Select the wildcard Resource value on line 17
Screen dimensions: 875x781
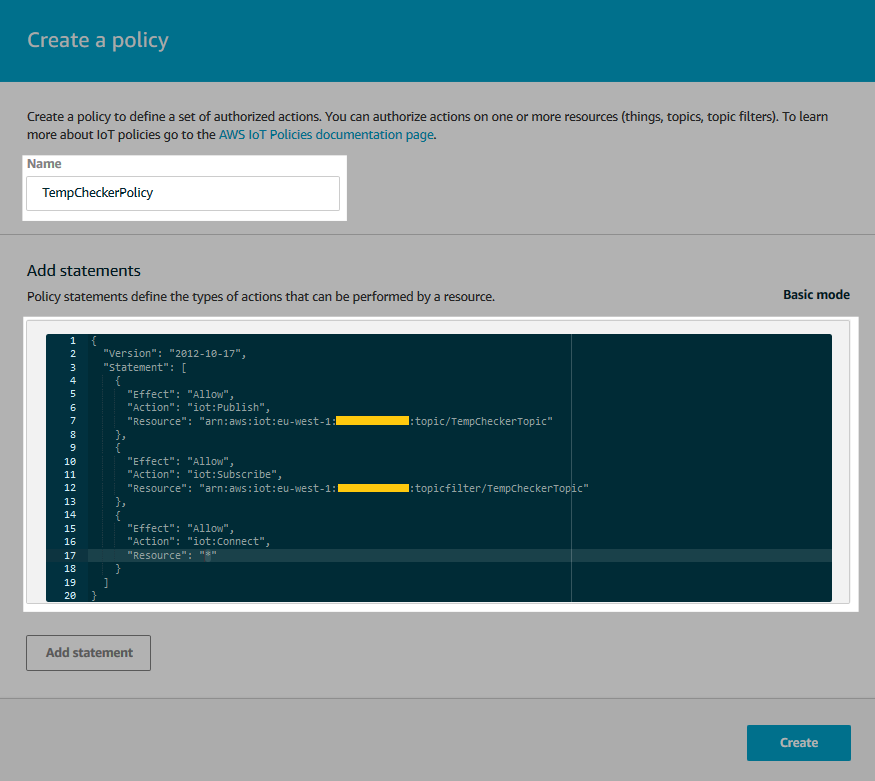coord(208,554)
